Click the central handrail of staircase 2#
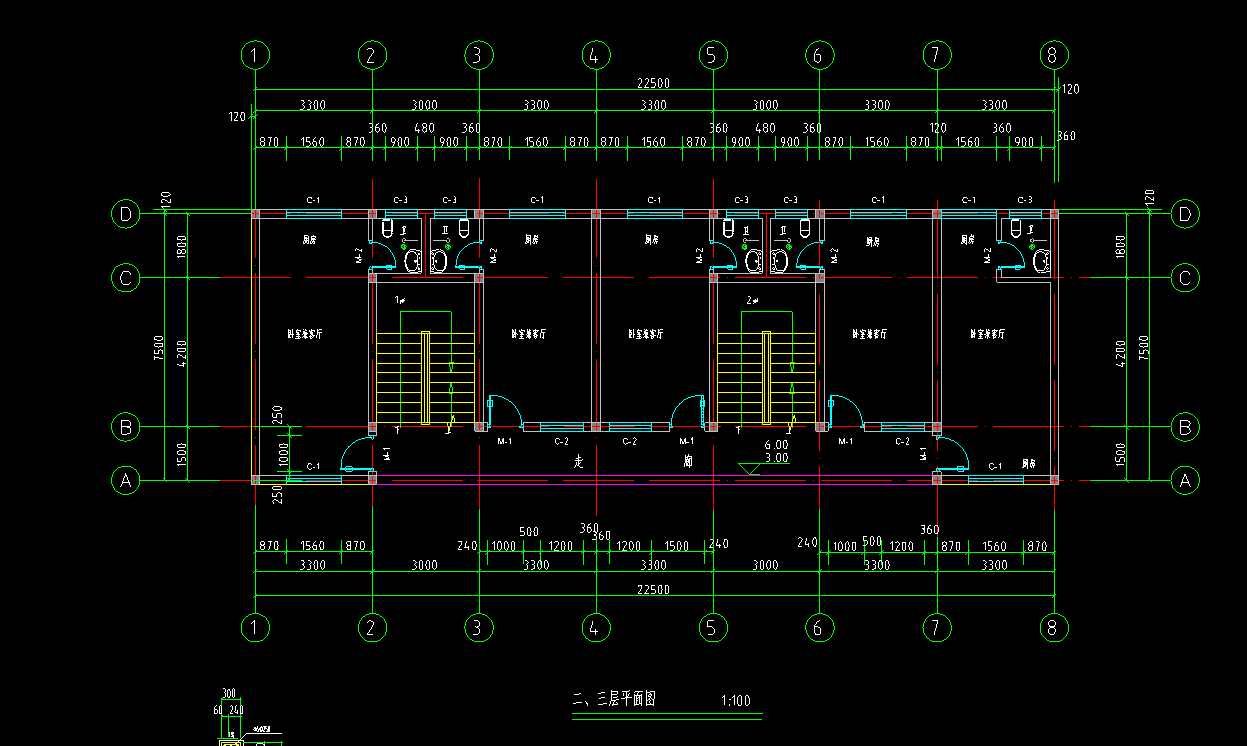 click(767, 377)
